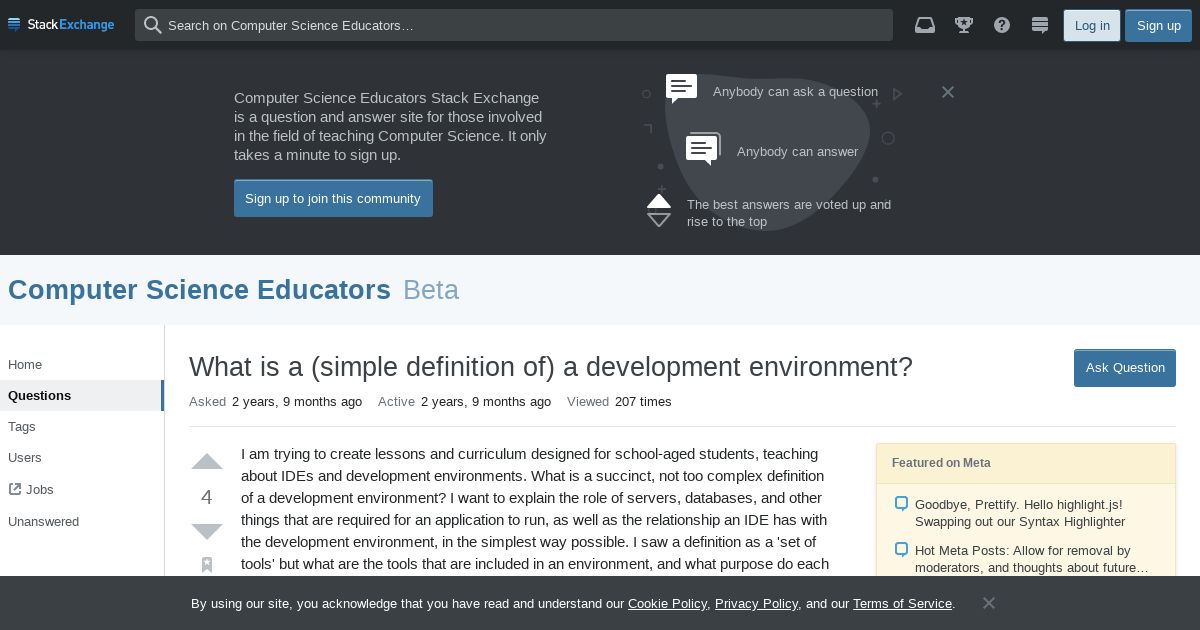Bookmark this question
Screen dimensions: 1200x630
[x=207, y=565]
